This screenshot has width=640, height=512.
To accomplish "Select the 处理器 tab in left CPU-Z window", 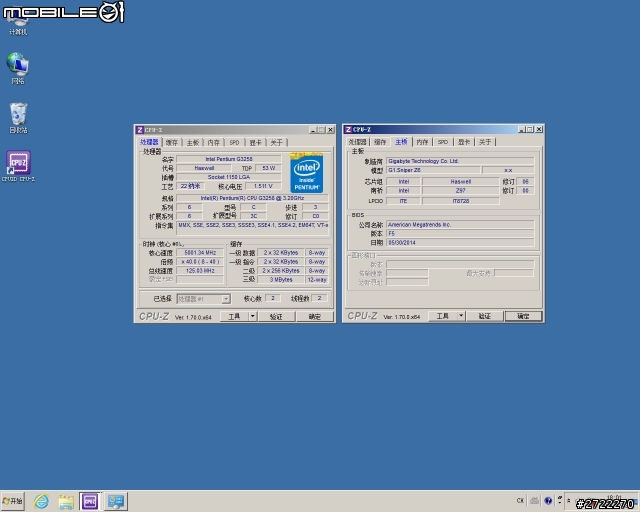I will 149,142.
